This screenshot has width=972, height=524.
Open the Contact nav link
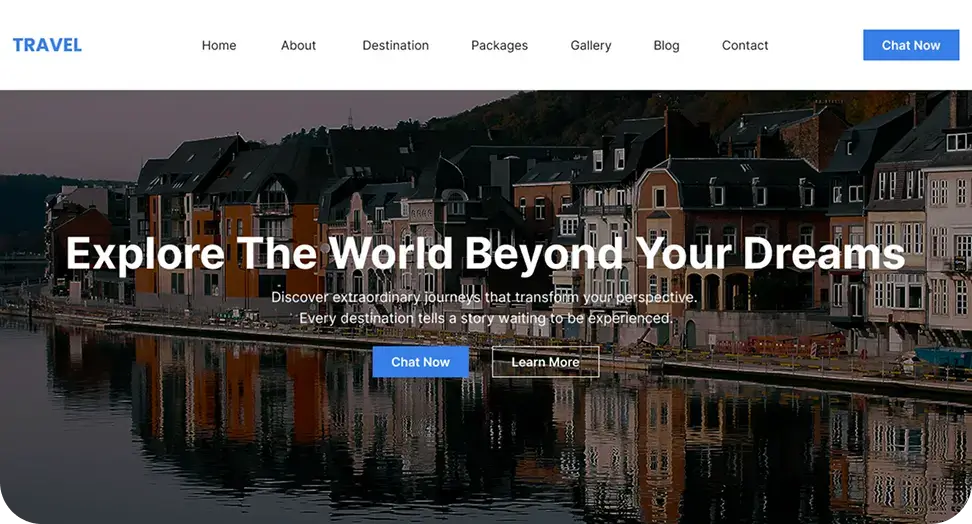(745, 45)
